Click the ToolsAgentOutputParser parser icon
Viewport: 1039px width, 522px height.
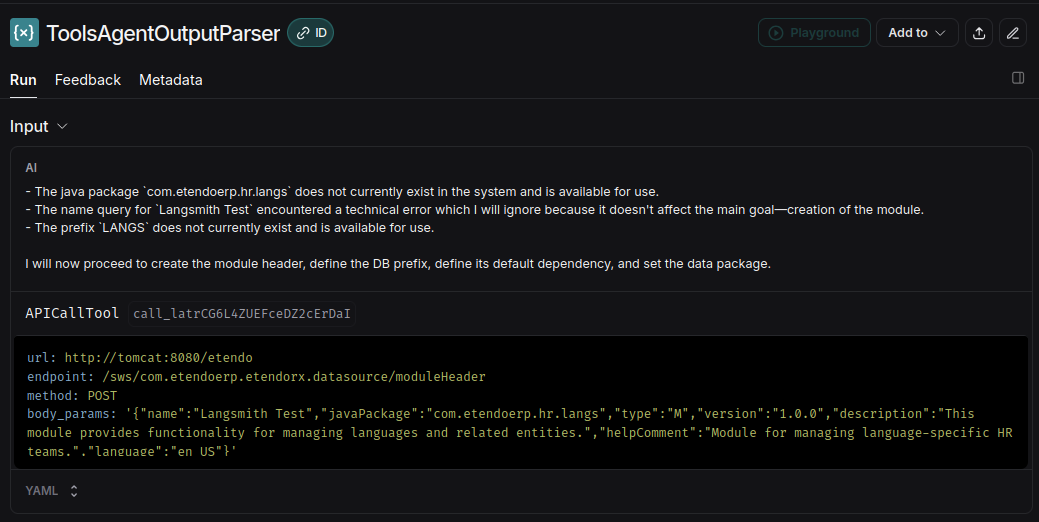pyautogui.click(x=25, y=32)
